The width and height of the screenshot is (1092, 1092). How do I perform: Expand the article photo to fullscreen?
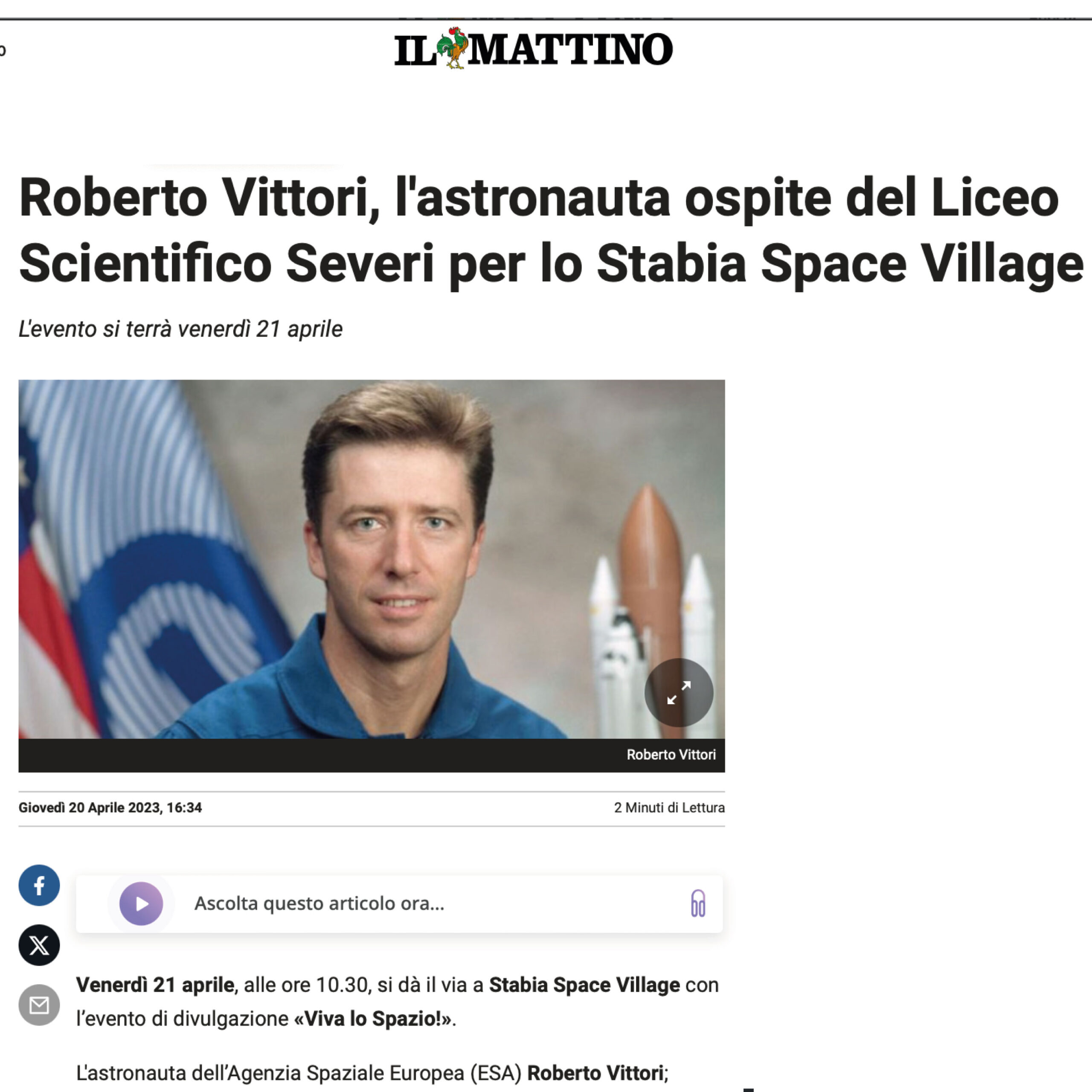(x=678, y=692)
